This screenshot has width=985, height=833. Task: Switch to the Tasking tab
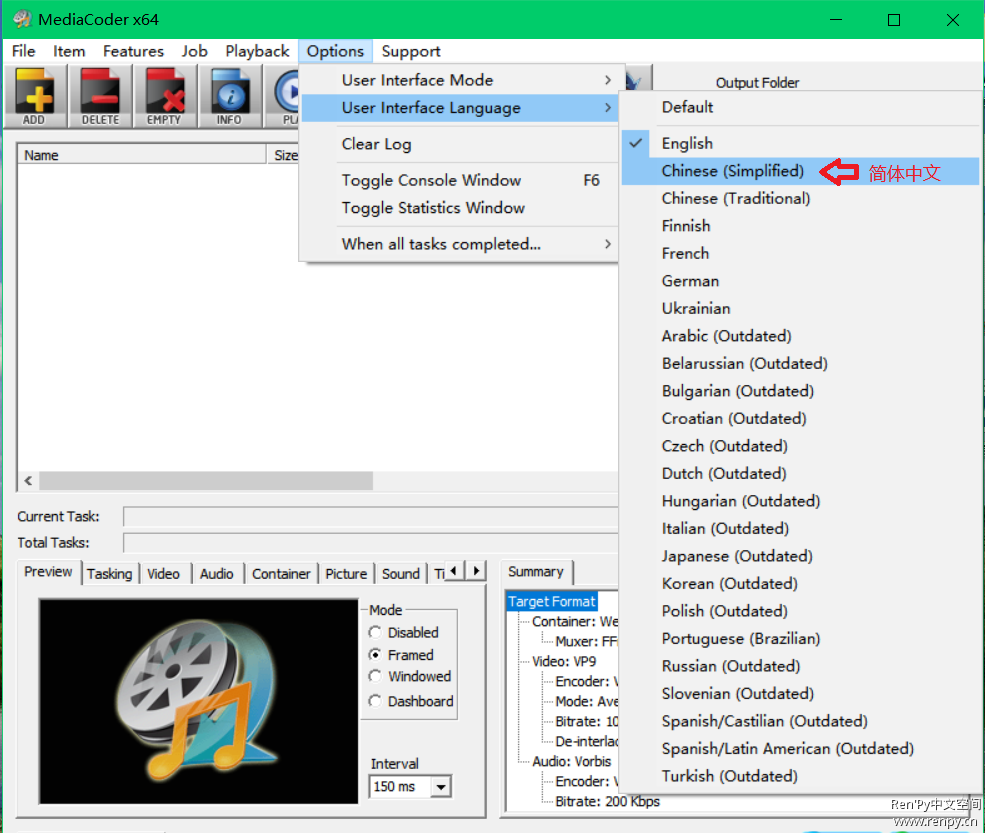pyautogui.click(x=110, y=574)
